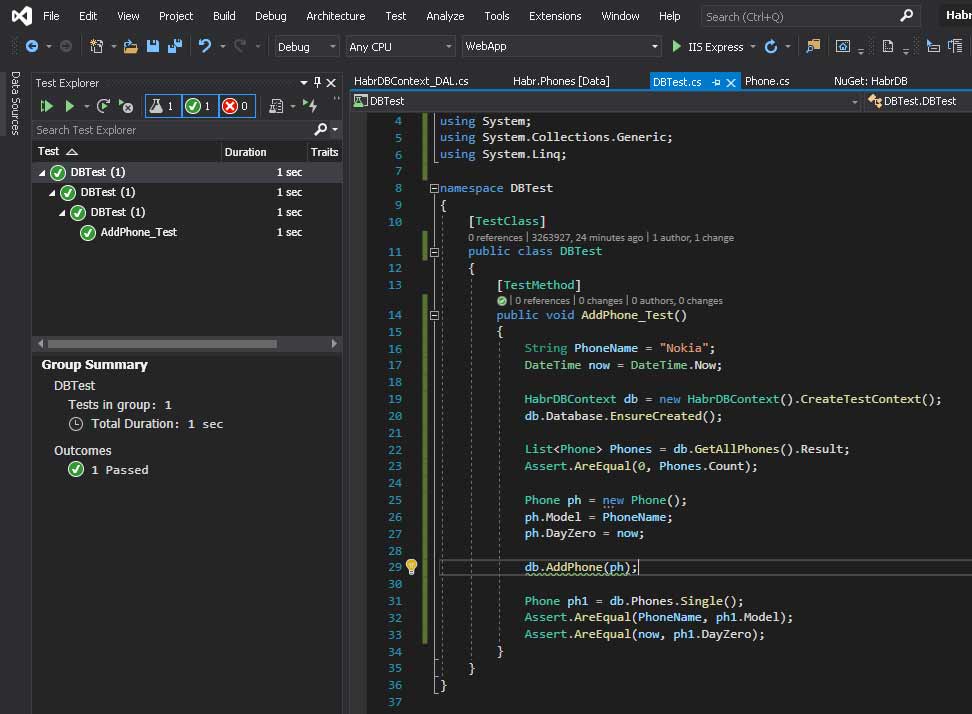Image resolution: width=972 pixels, height=714 pixels.
Task: Open the Any CPU platform dropdown
Action: point(400,47)
